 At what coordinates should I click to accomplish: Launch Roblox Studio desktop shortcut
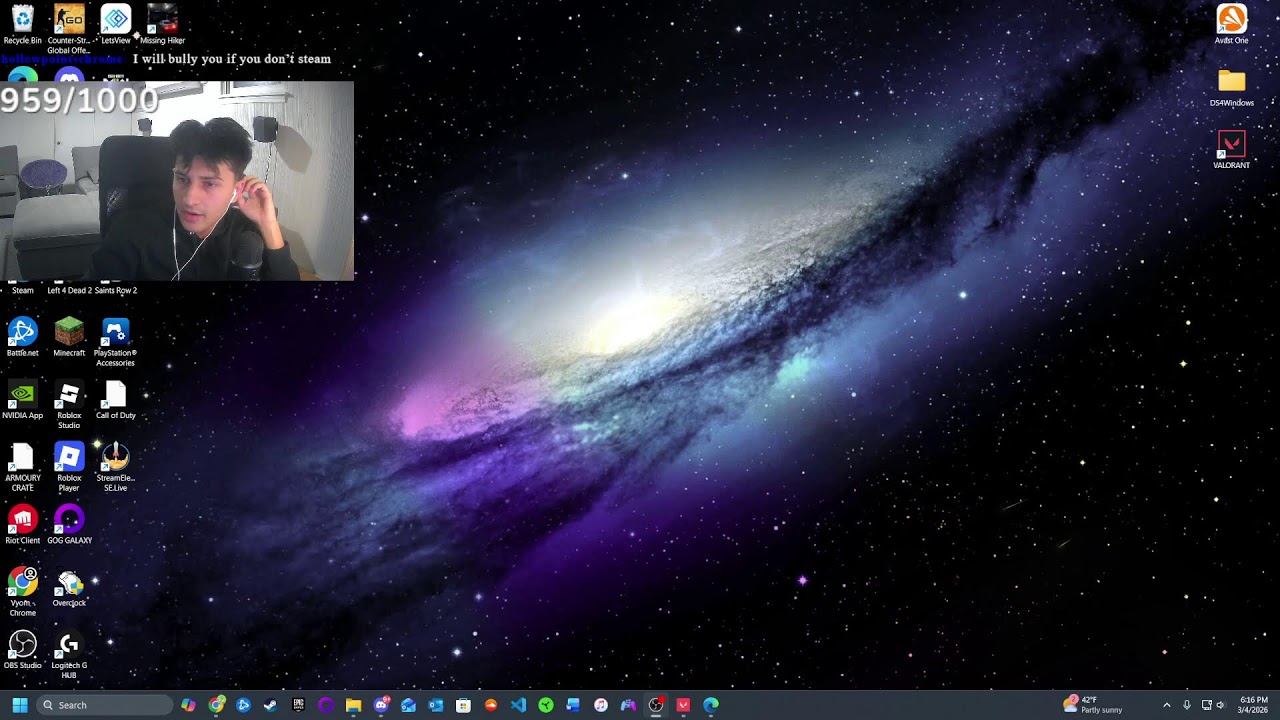[x=69, y=404]
